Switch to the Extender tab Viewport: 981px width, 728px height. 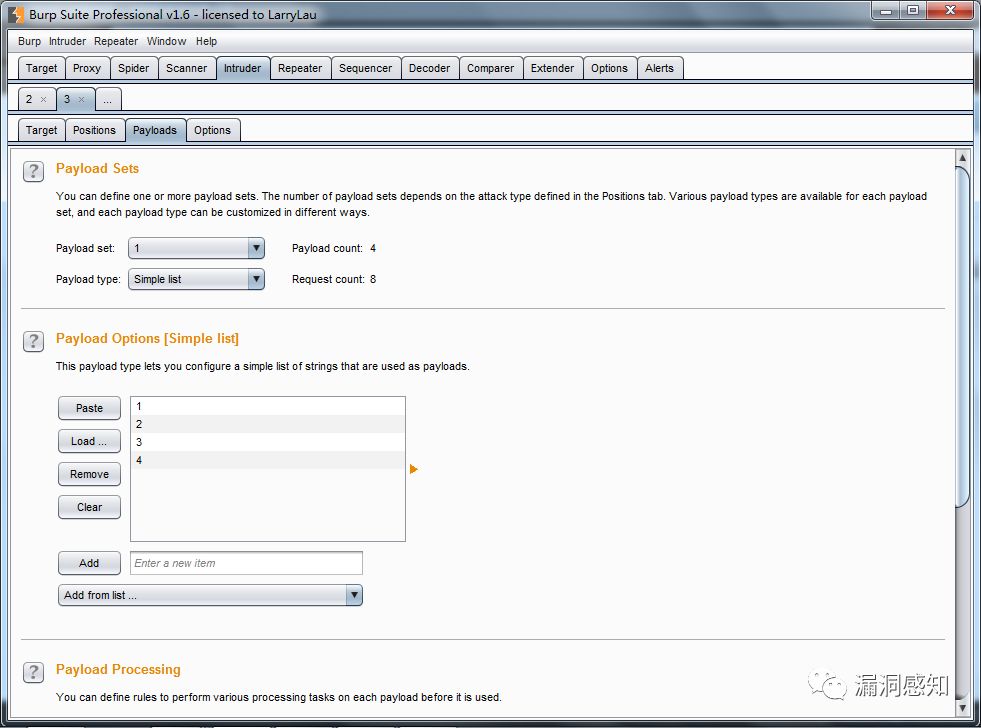tap(552, 68)
